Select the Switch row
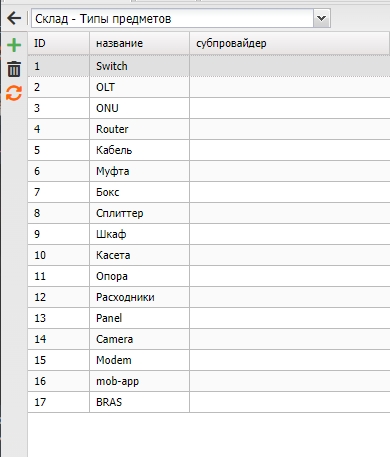390x457 pixels. pos(209,66)
